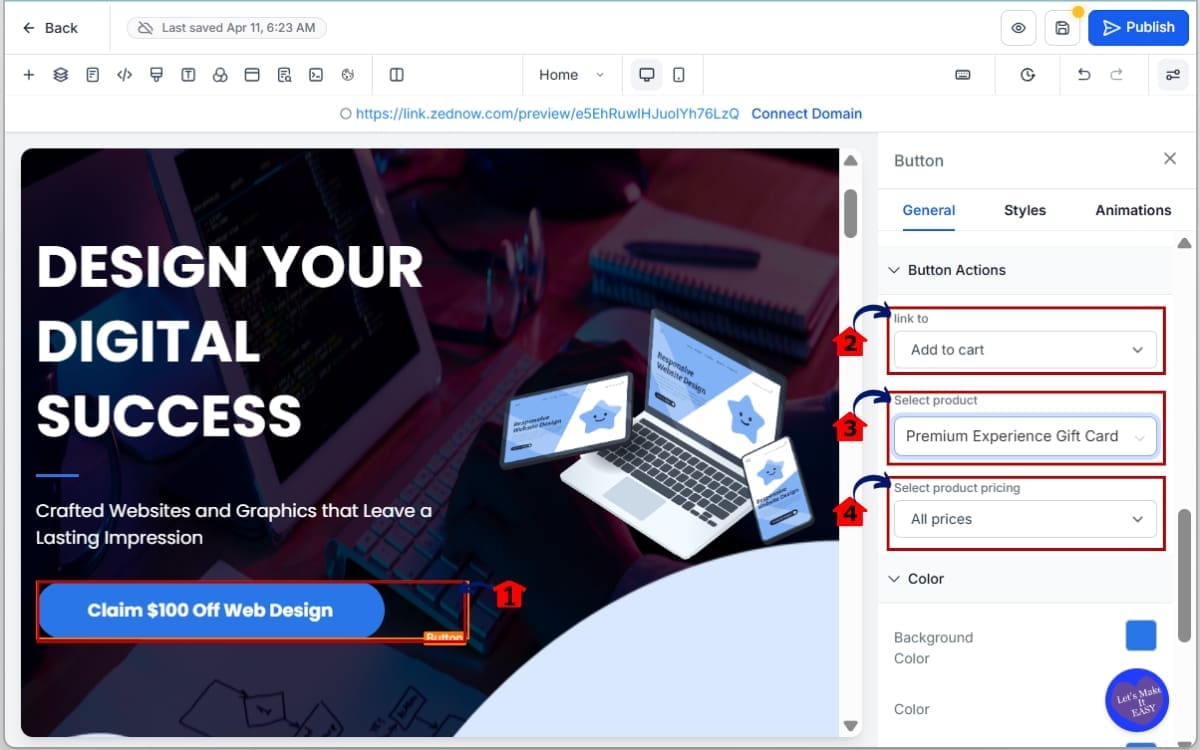The width and height of the screenshot is (1200, 750).
Task: Select the Crafted Websites and Graphics subheadline
Action: (234, 524)
